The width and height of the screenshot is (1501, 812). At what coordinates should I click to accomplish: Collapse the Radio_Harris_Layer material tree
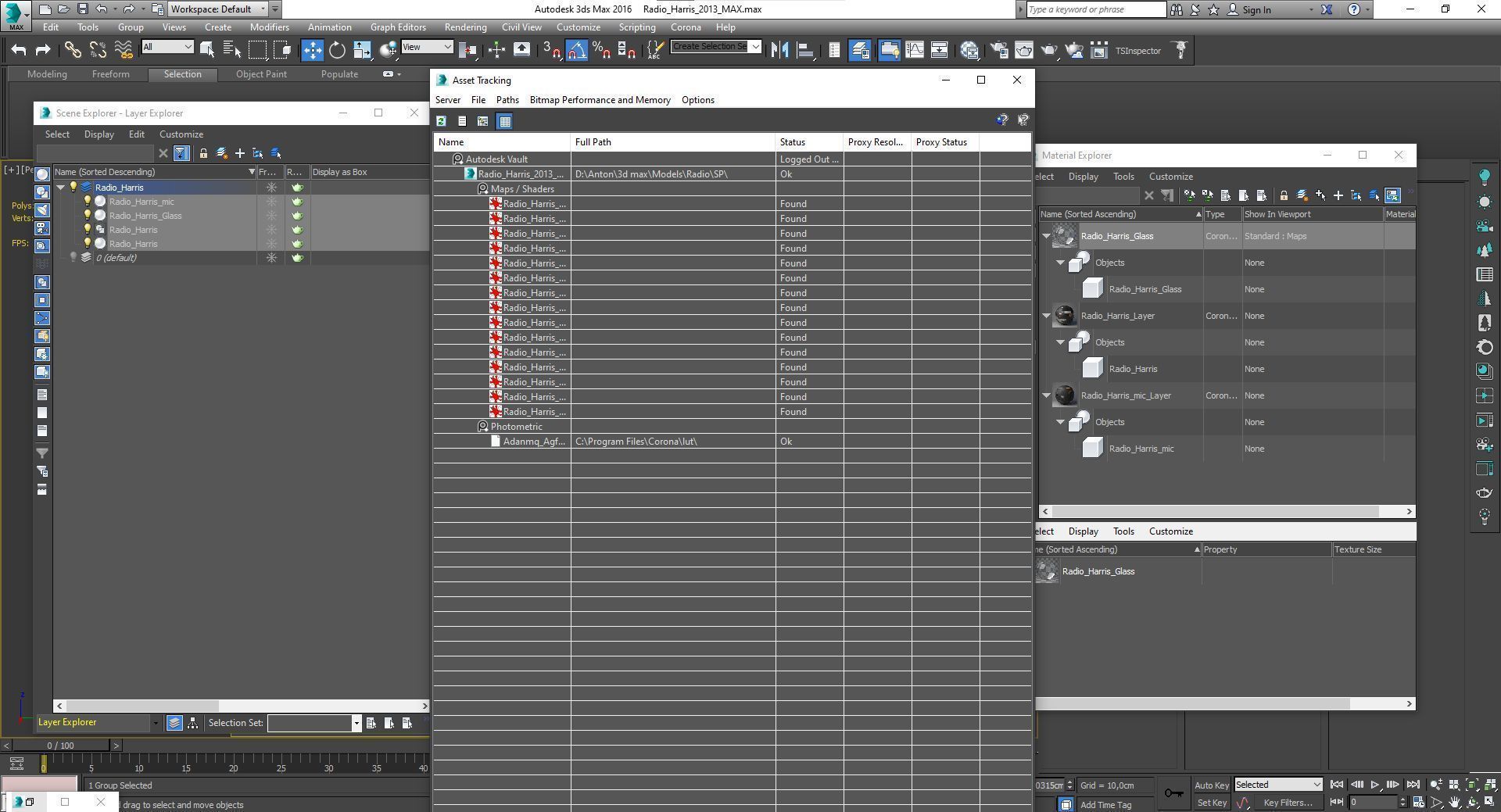coord(1046,316)
